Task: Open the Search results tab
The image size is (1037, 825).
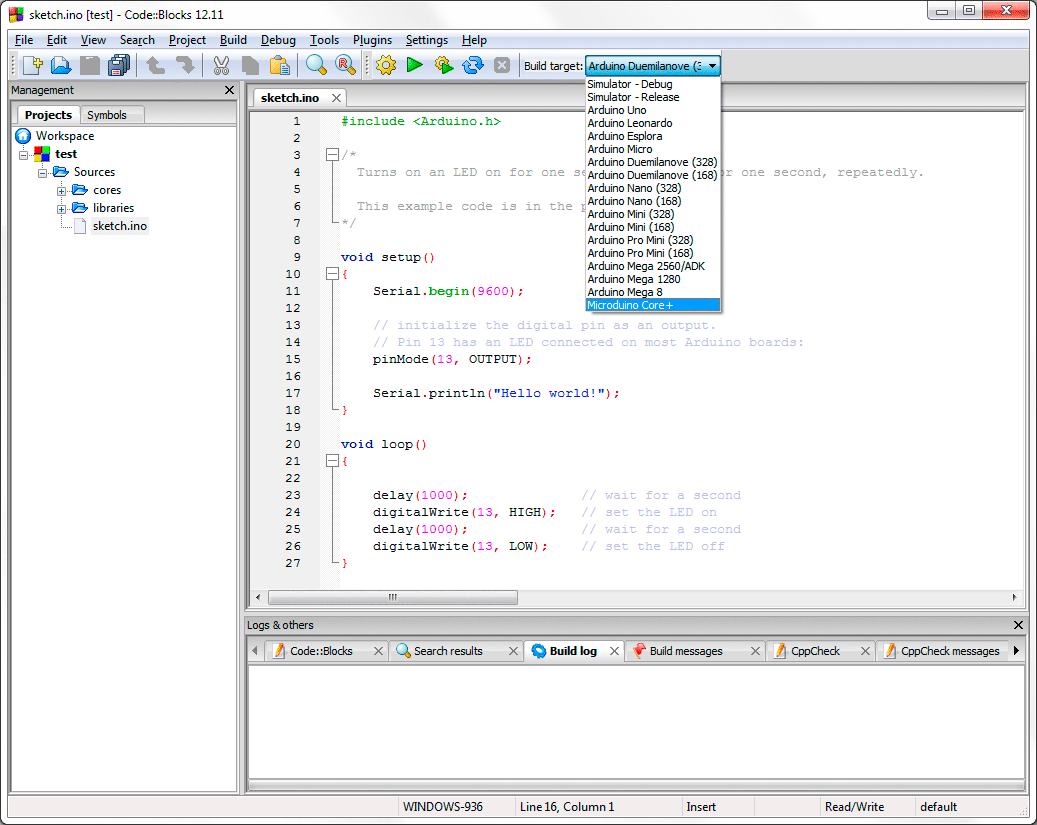Action: tap(448, 651)
